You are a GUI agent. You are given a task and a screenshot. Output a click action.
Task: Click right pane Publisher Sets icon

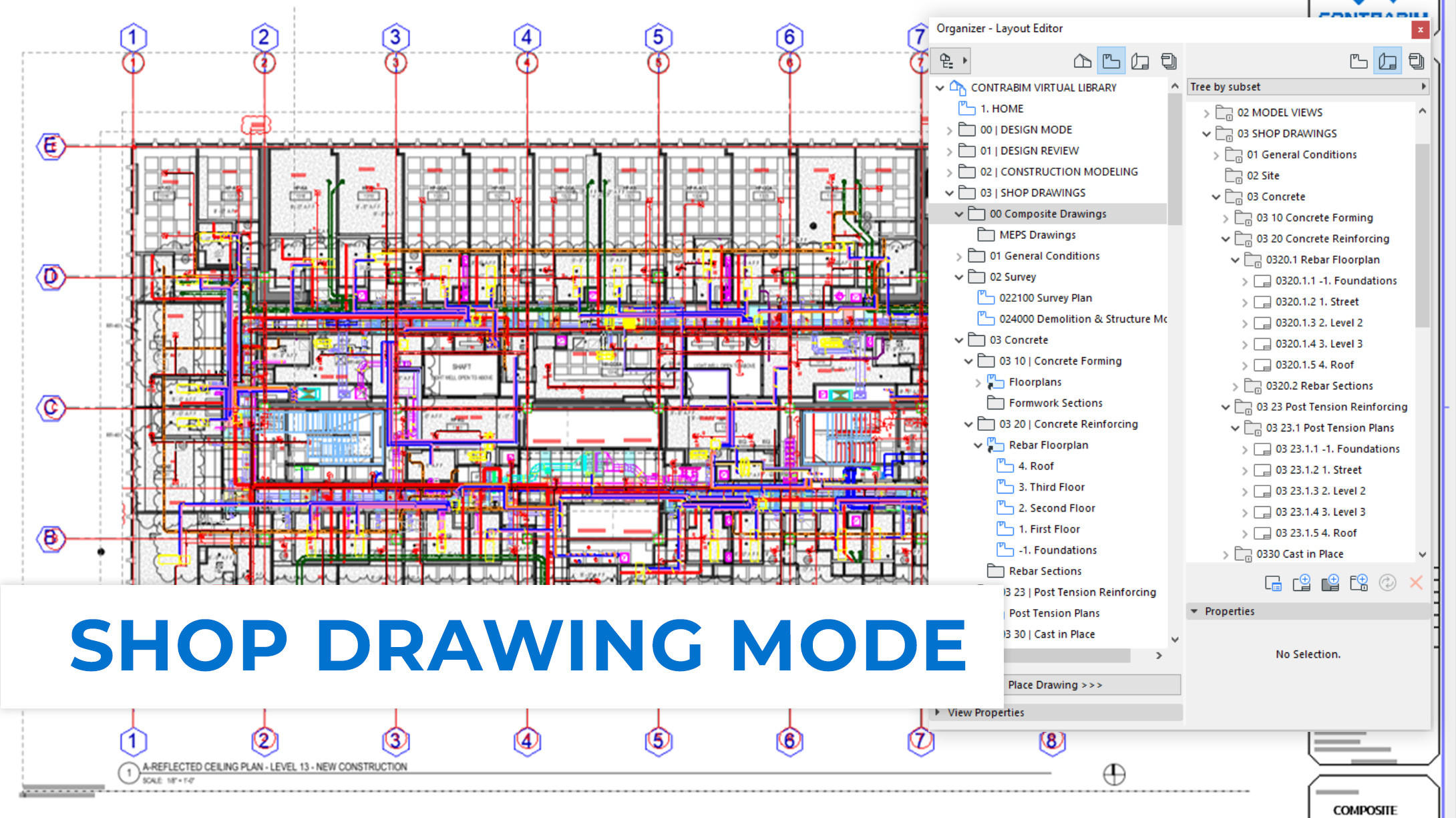[x=1416, y=61]
